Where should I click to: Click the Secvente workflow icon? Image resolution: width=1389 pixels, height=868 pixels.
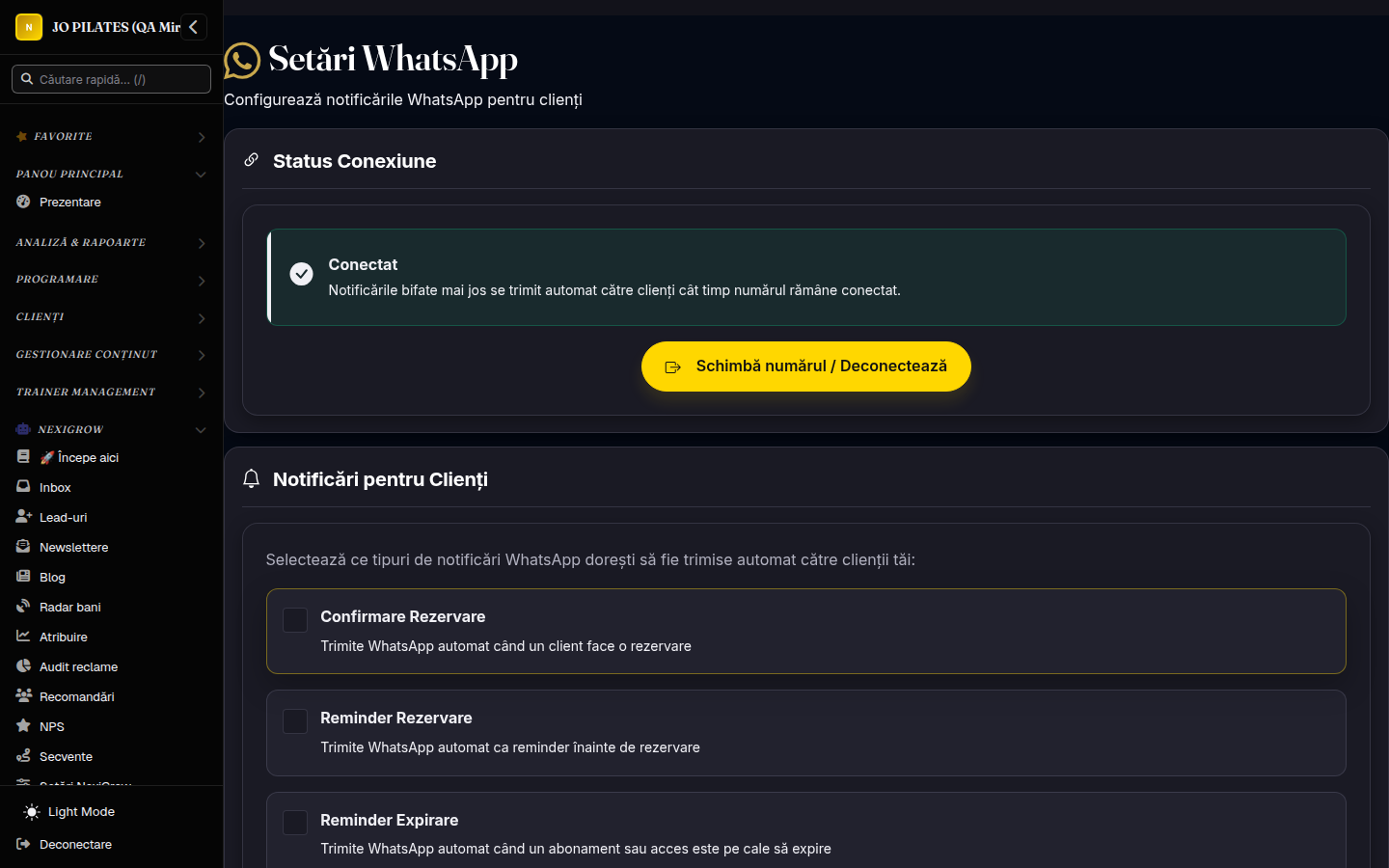(23, 756)
